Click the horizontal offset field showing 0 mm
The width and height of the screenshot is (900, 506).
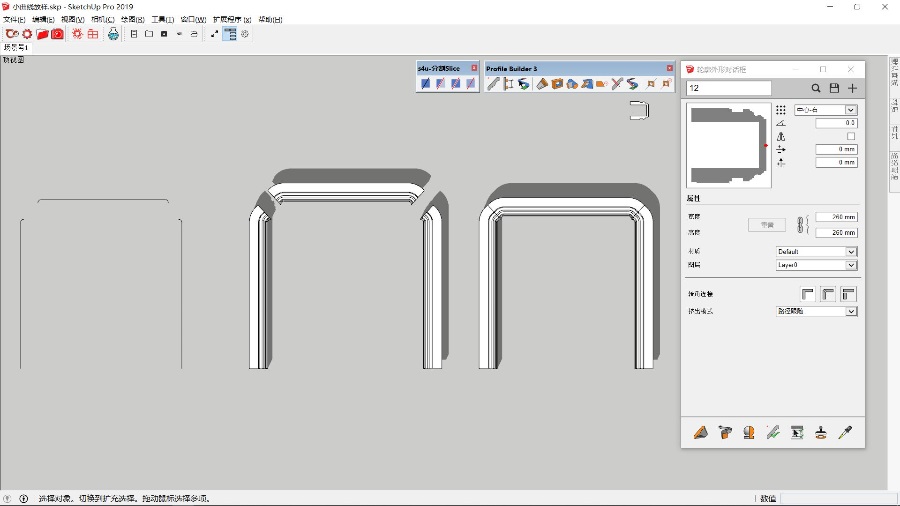click(x=836, y=149)
